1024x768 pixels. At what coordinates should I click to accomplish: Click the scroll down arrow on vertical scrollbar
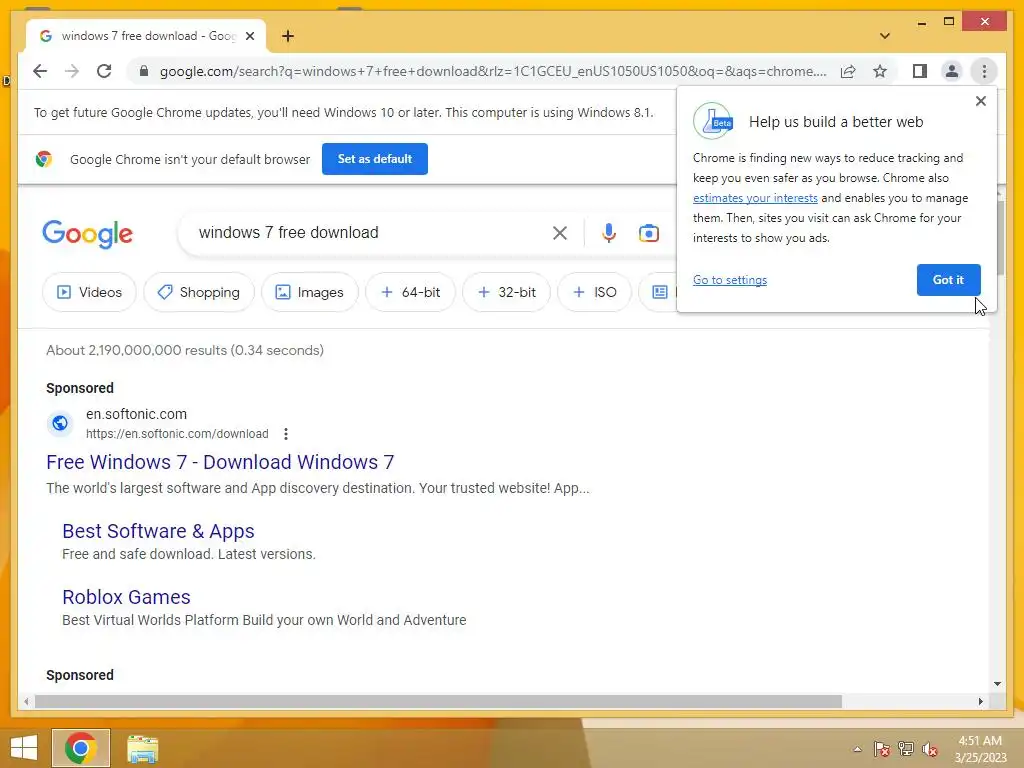point(997,684)
